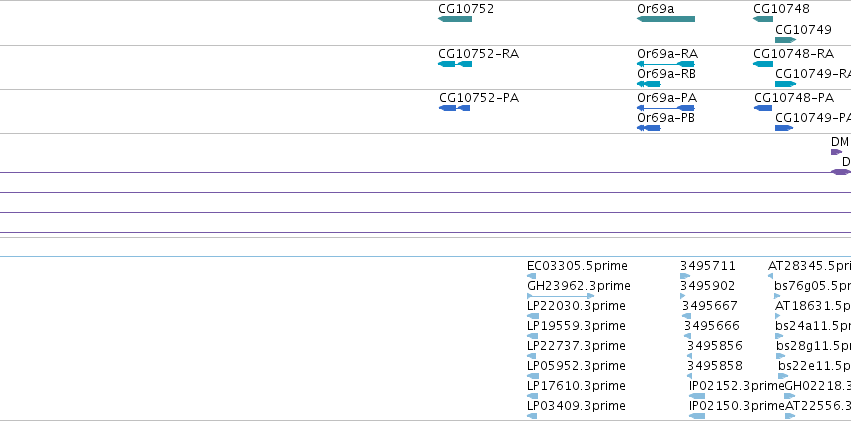The image size is (851, 421).
Task: Select the Or69a-PB protein glyph
Action: click(649, 128)
